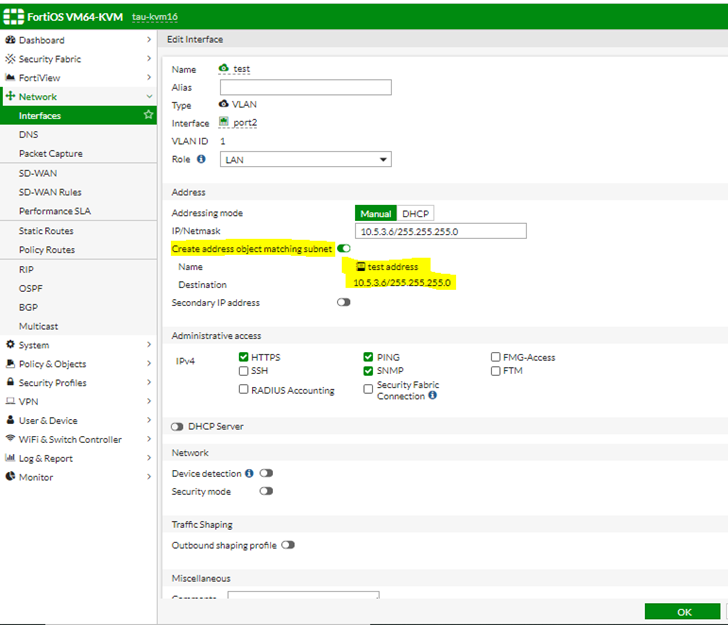Click the OK button

(682, 612)
